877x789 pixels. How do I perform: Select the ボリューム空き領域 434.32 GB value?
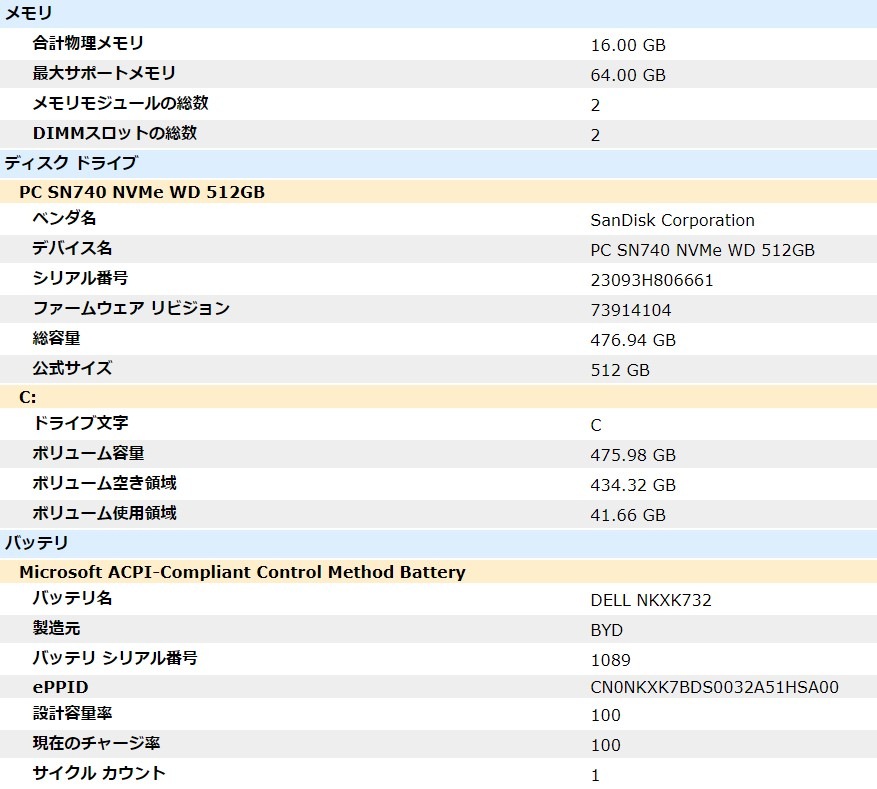click(x=629, y=485)
